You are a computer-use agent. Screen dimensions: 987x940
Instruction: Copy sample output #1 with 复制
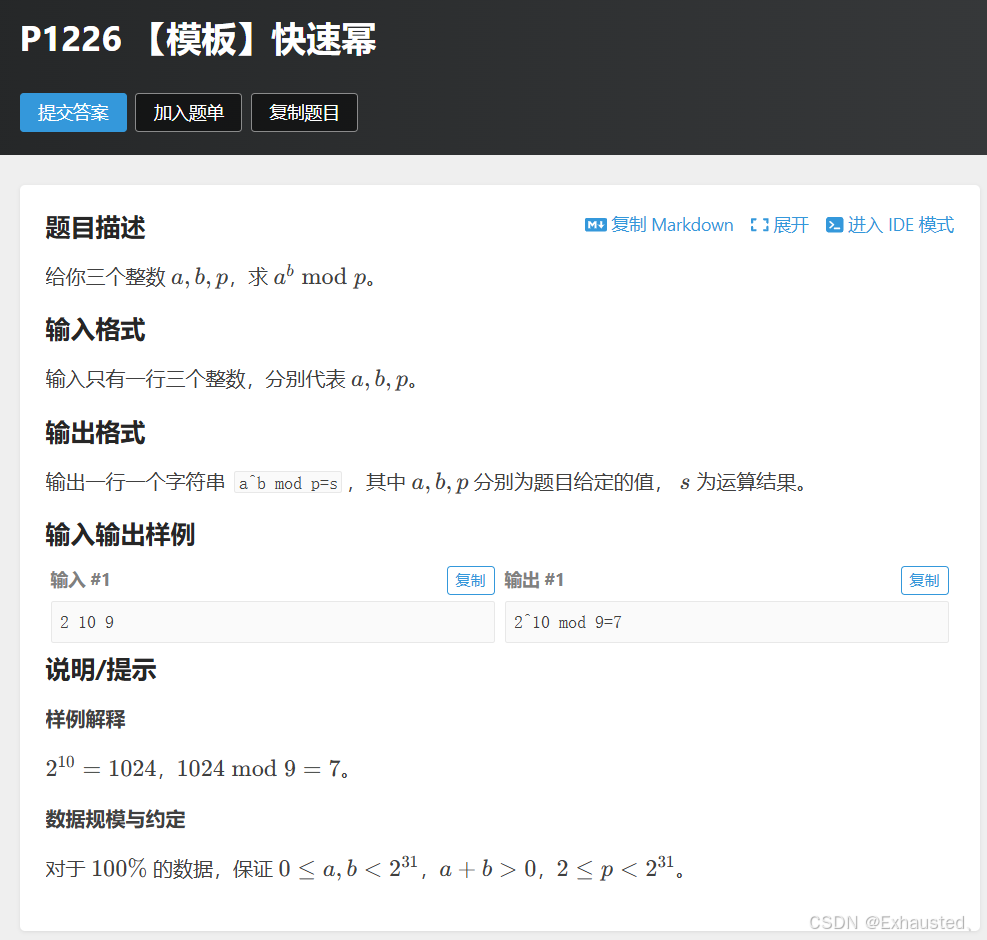(925, 580)
